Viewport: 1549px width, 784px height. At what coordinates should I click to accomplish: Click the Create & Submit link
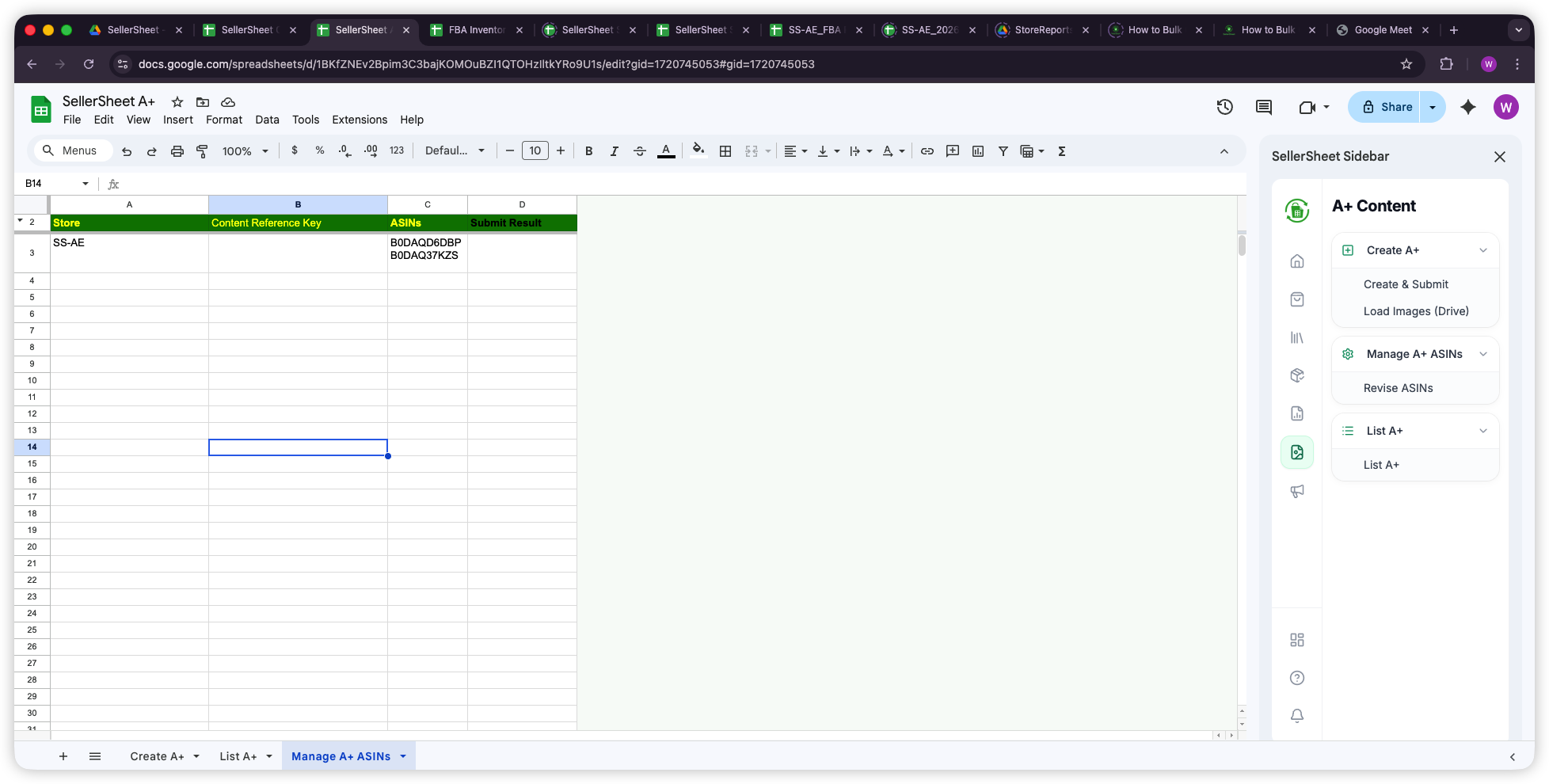[1406, 284]
